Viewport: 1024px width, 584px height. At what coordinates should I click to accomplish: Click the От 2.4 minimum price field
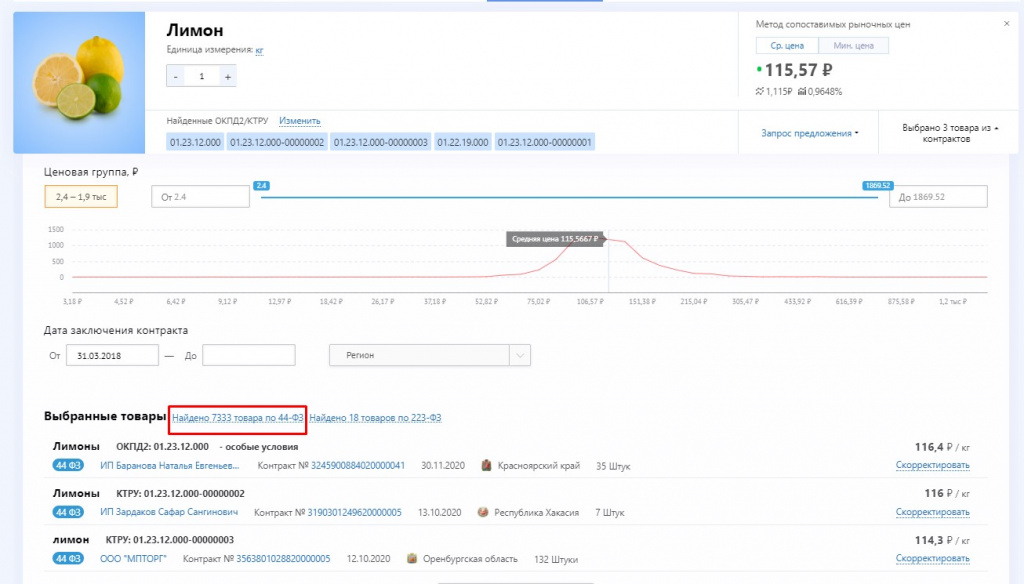[x=200, y=197]
